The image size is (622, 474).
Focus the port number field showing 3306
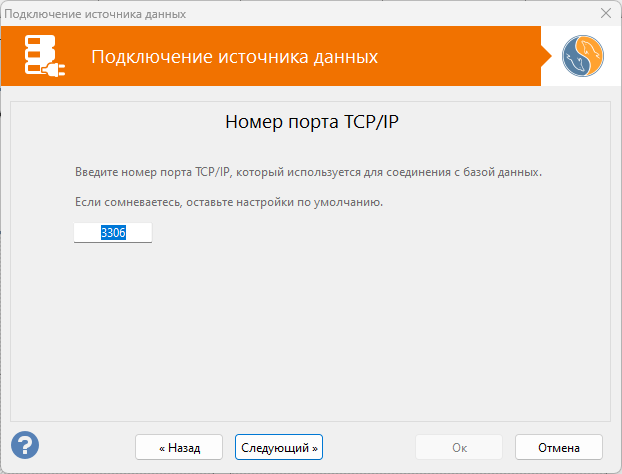[113, 232]
